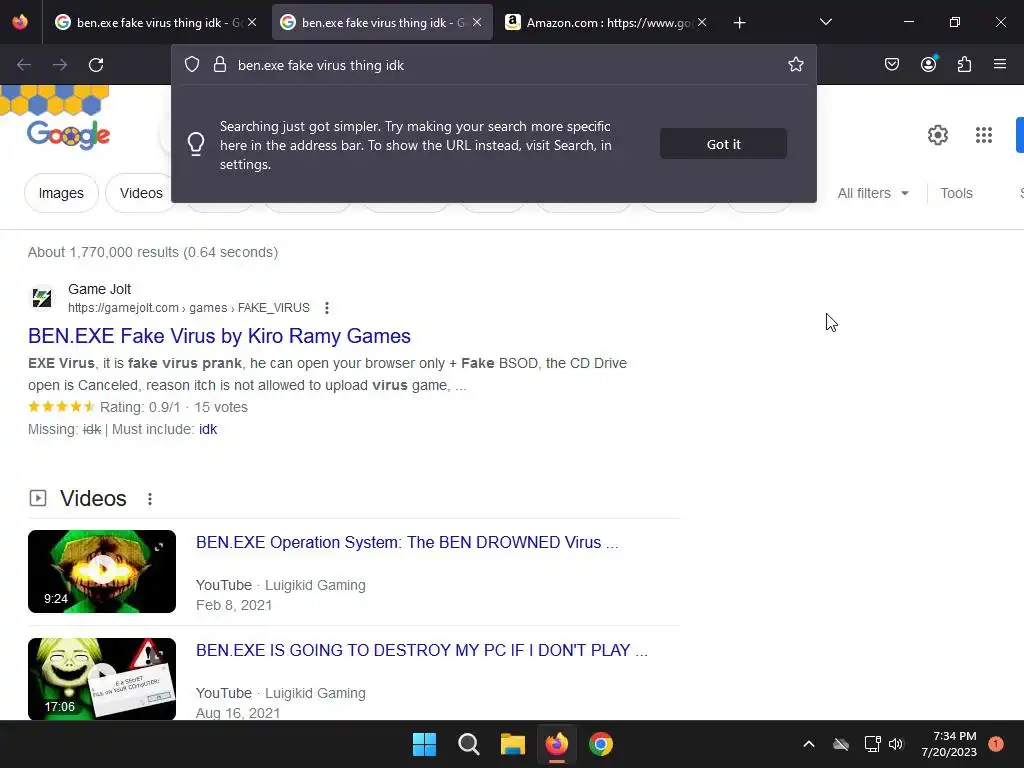The image size is (1024, 768).
Task: Open Videos section three-dot menu
Action: click(x=150, y=499)
